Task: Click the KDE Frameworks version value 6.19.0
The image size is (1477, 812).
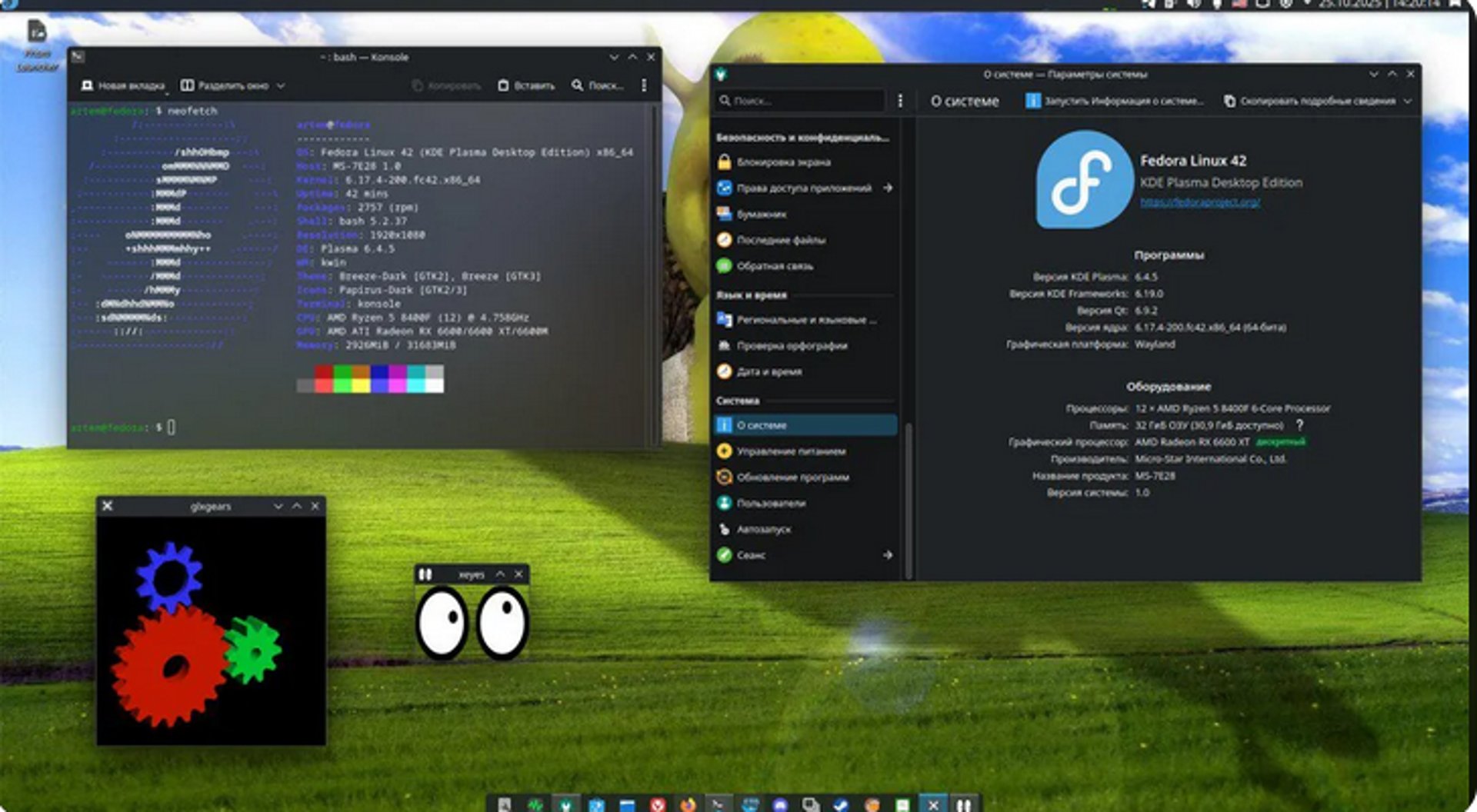Action: pos(1149,294)
